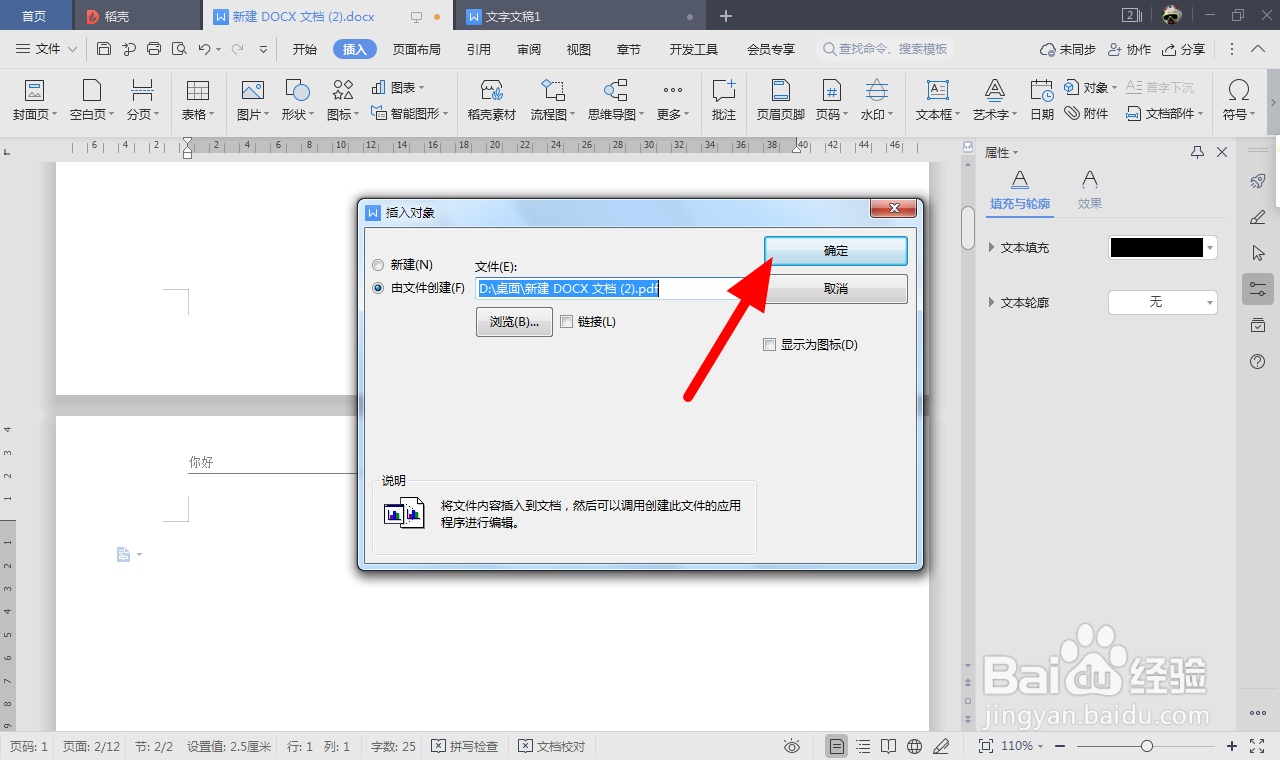This screenshot has width=1280, height=760.
Task: Switch to the 页面布局 ribbon tab
Action: coord(417,48)
